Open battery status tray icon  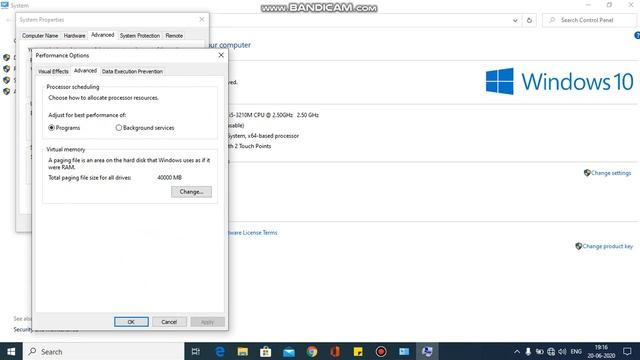click(539, 351)
